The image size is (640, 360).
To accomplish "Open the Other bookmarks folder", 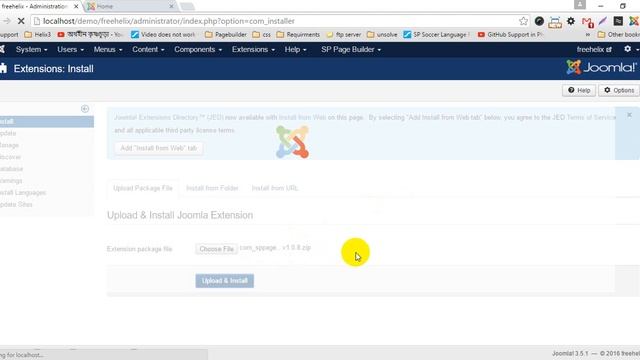I will [618, 35].
